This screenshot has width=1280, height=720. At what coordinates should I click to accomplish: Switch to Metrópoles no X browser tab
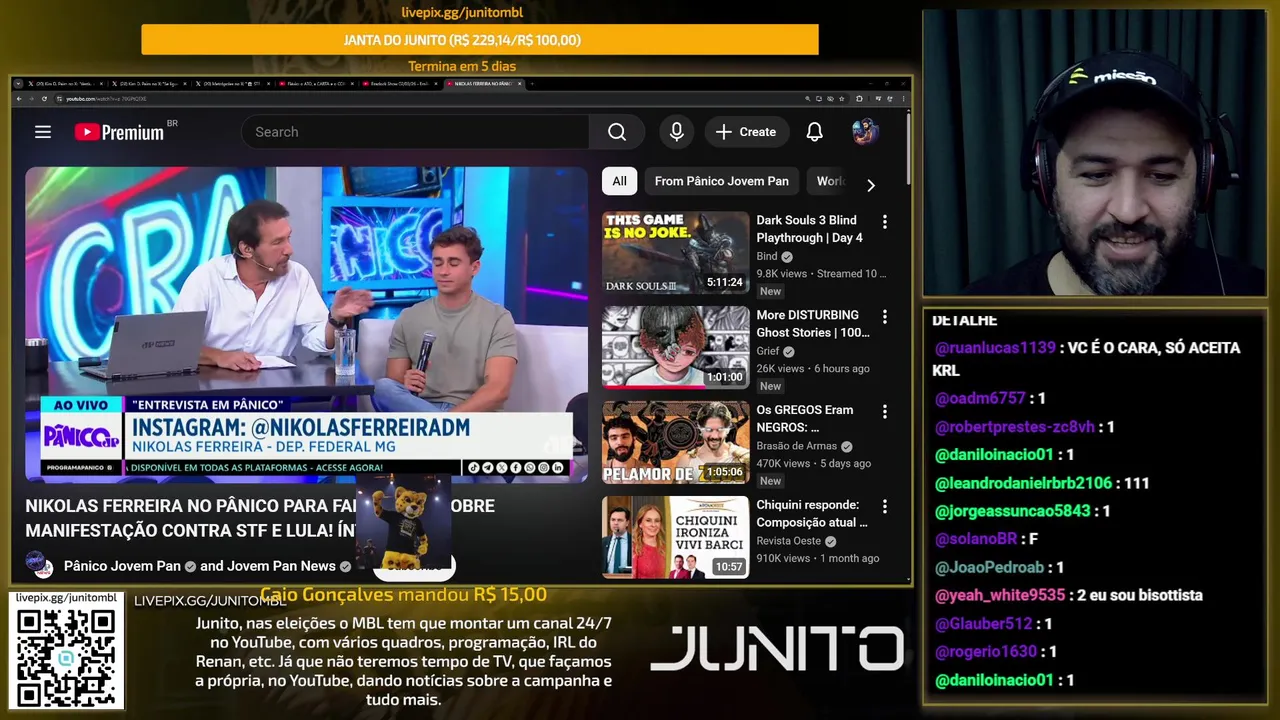pos(231,84)
